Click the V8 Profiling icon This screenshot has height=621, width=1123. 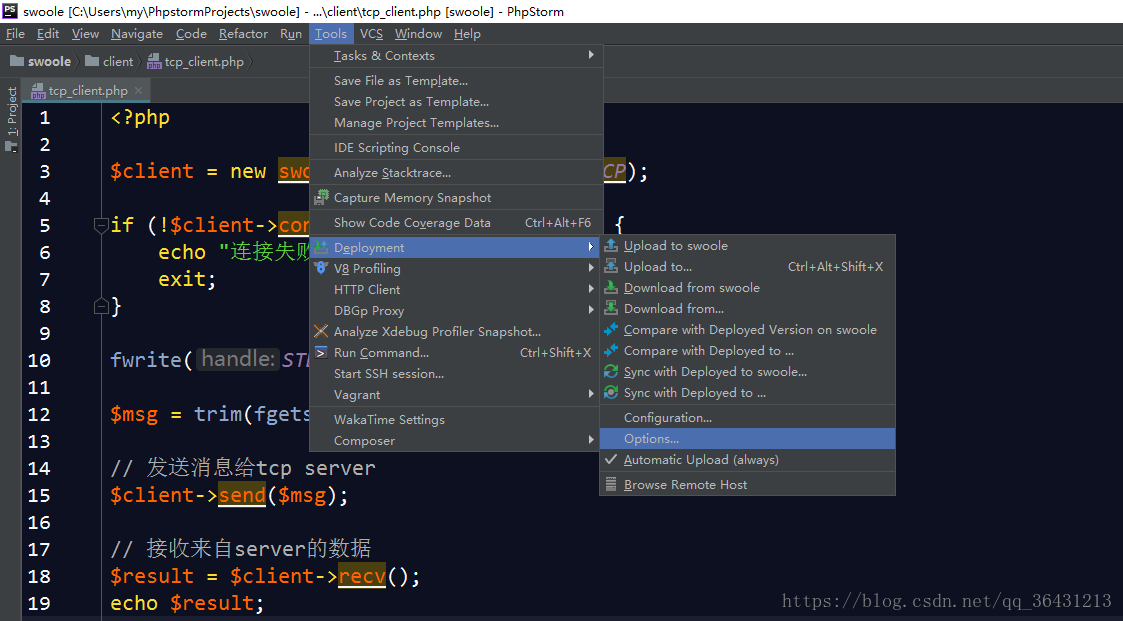click(322, 269)
